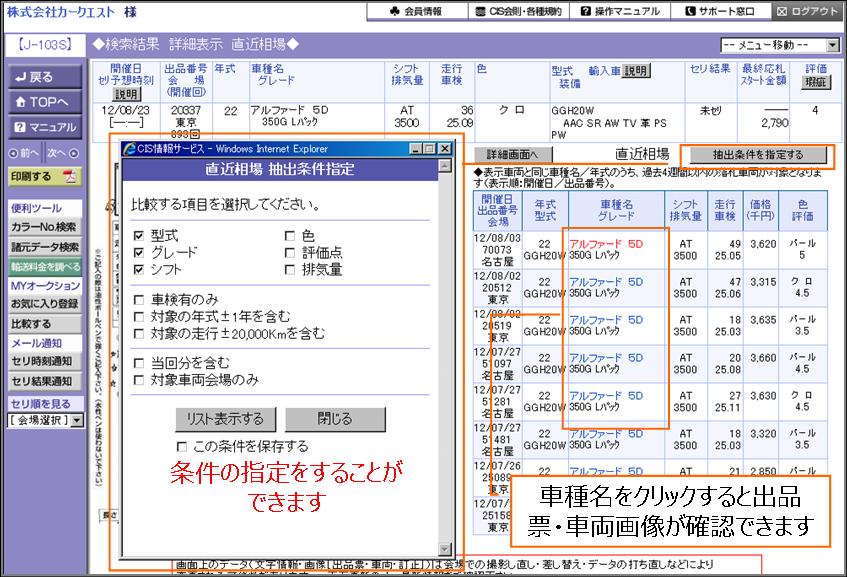The width and height of the screenshot is (847, 577).
Task: Open 操作マニュアル menu item
Action: coord(620,11)
